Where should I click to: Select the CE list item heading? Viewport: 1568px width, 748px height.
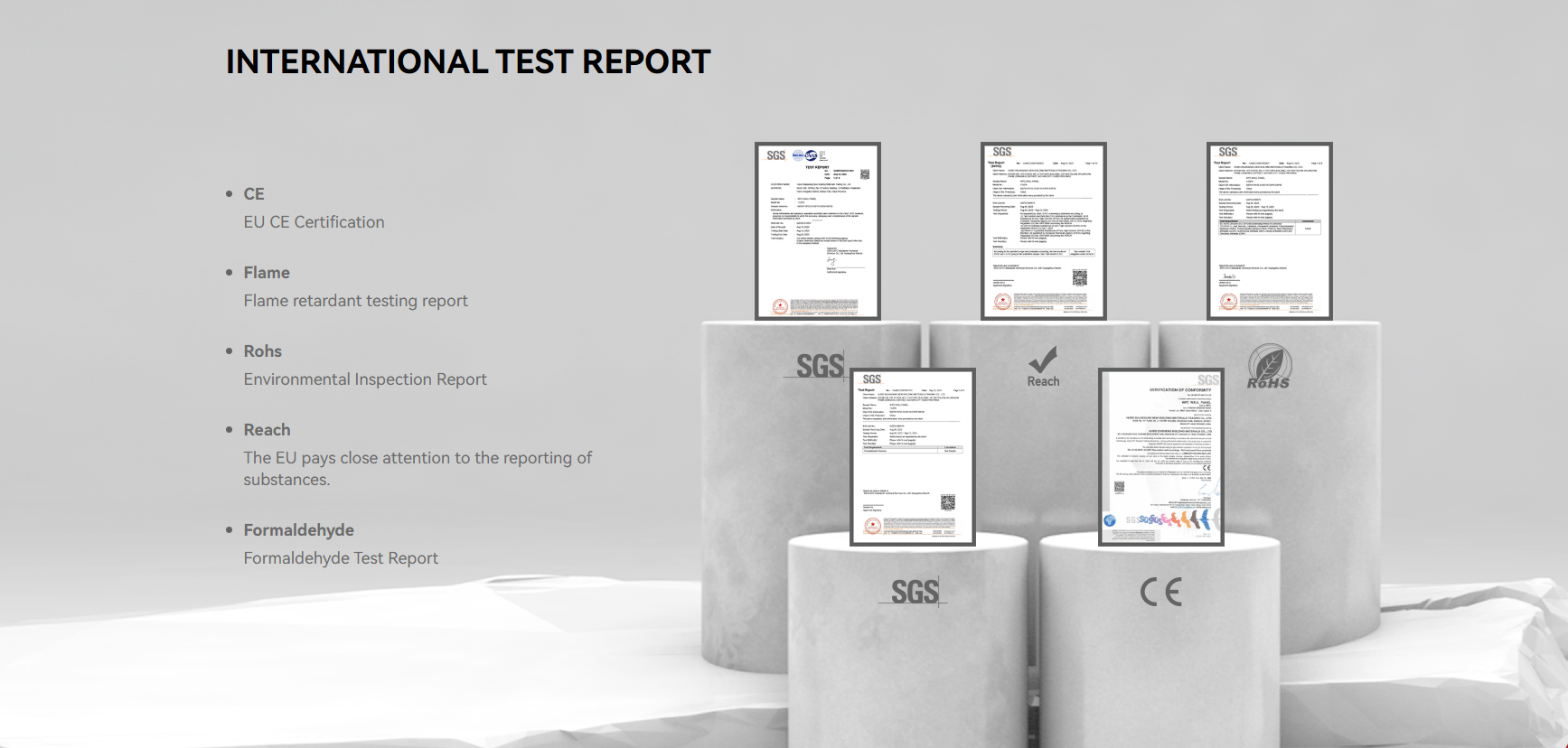click(x=254, y=194)
